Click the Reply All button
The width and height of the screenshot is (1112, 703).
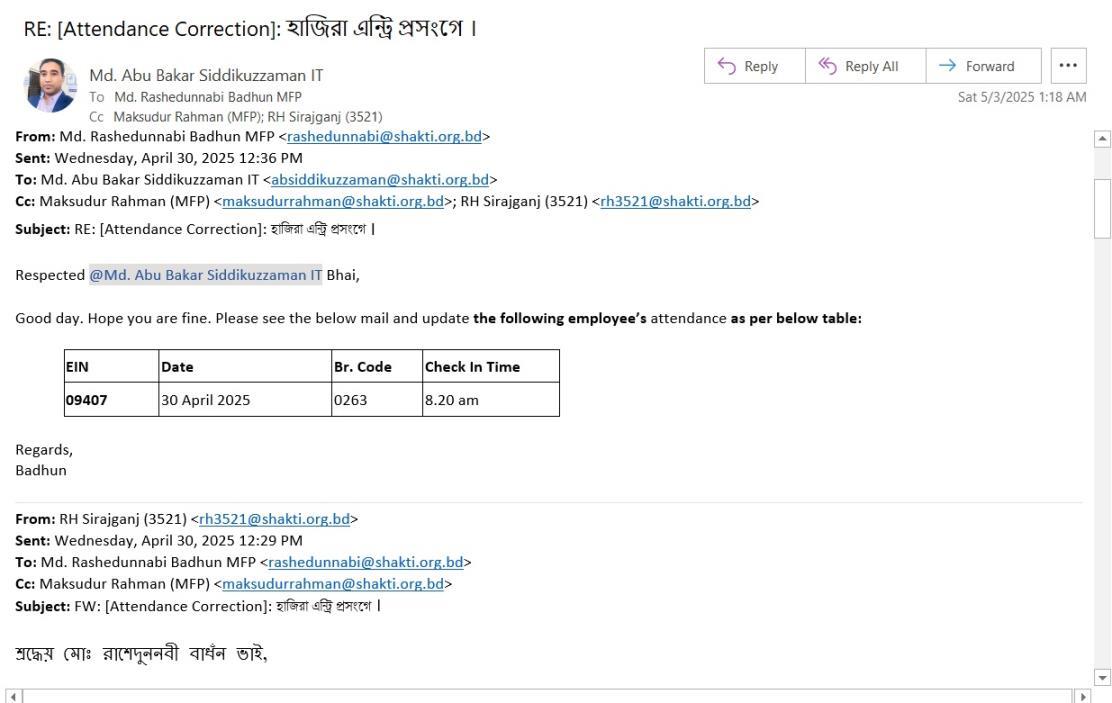point(865,66)
